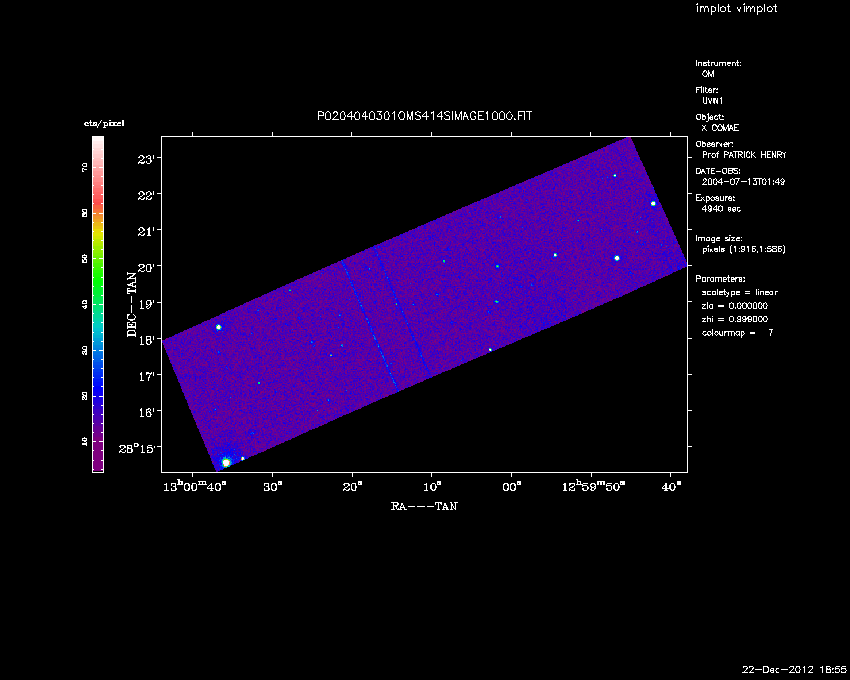850x680 pixels.
Task: Click the bright star near 18' declination
Action: tap(219, 327)
